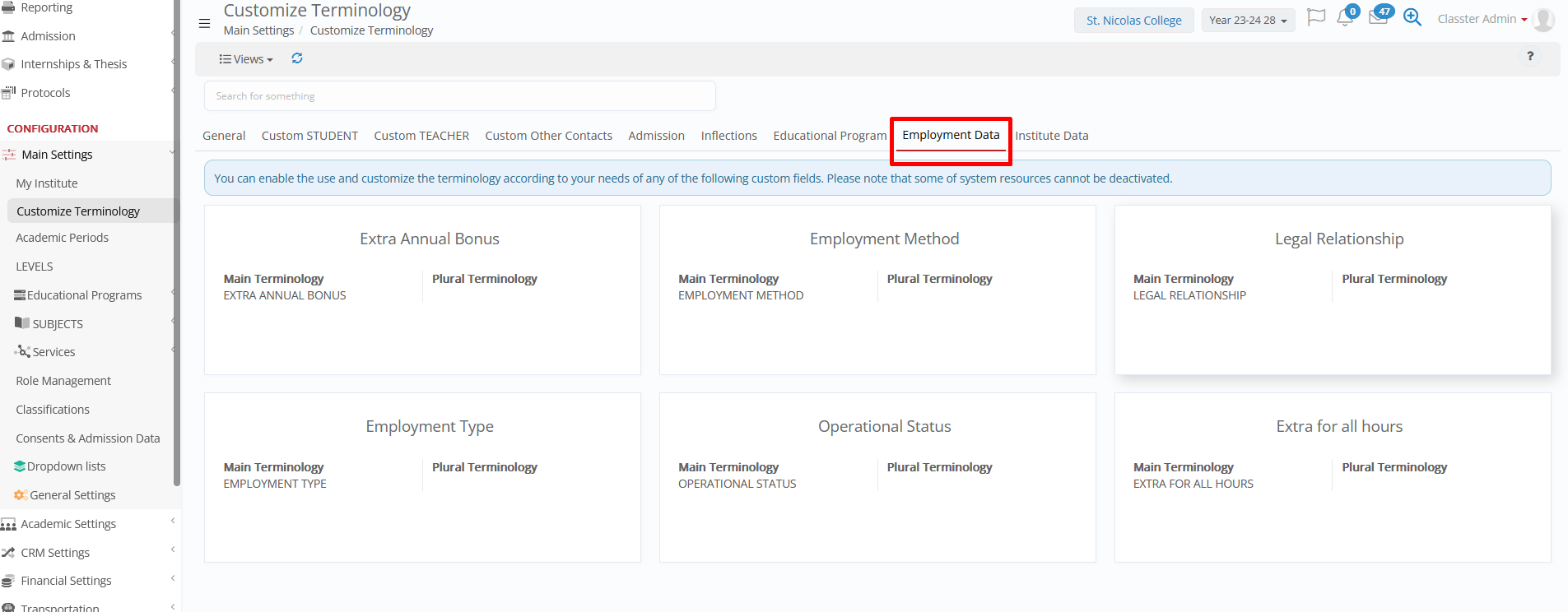Click the sidebar vertical scrollbar
This screenshot has width=1568, height=612.
tap(177, 247)
